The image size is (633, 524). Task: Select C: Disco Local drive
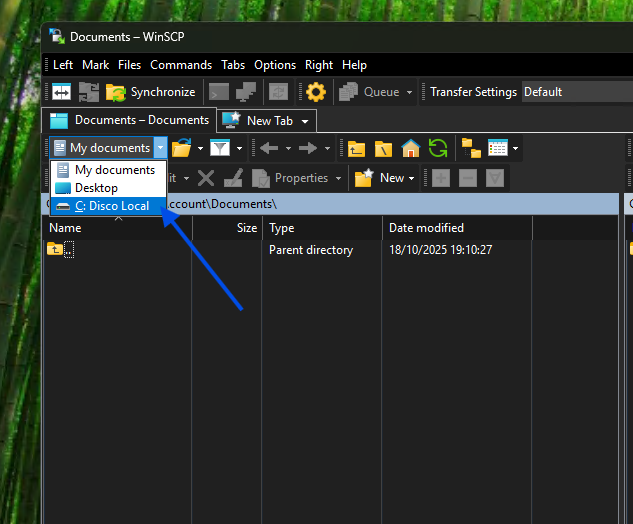tap(111, 206)
